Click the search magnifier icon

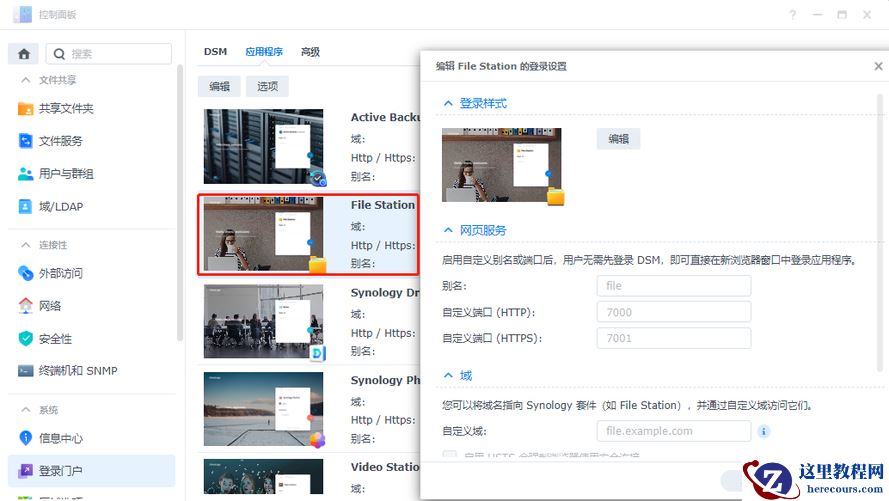pos(59,54)
